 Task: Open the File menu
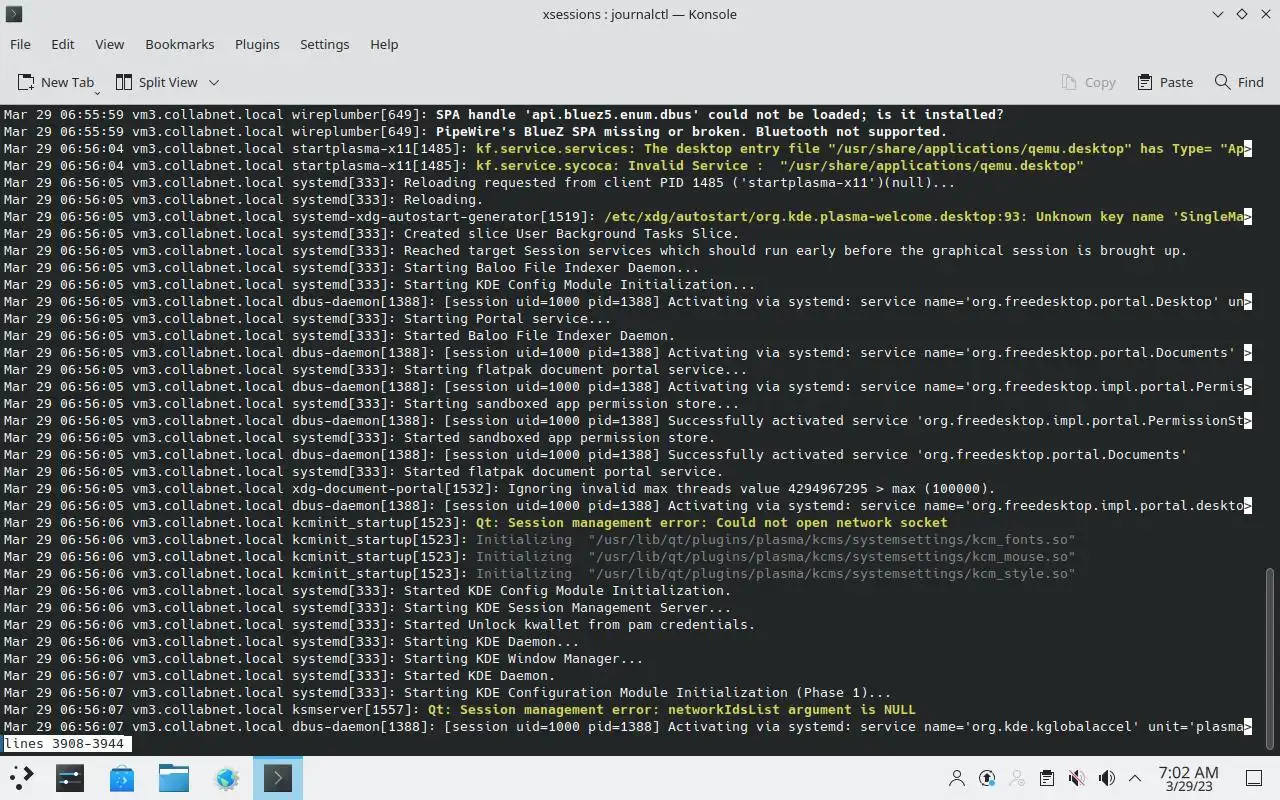tap(20, 44)
